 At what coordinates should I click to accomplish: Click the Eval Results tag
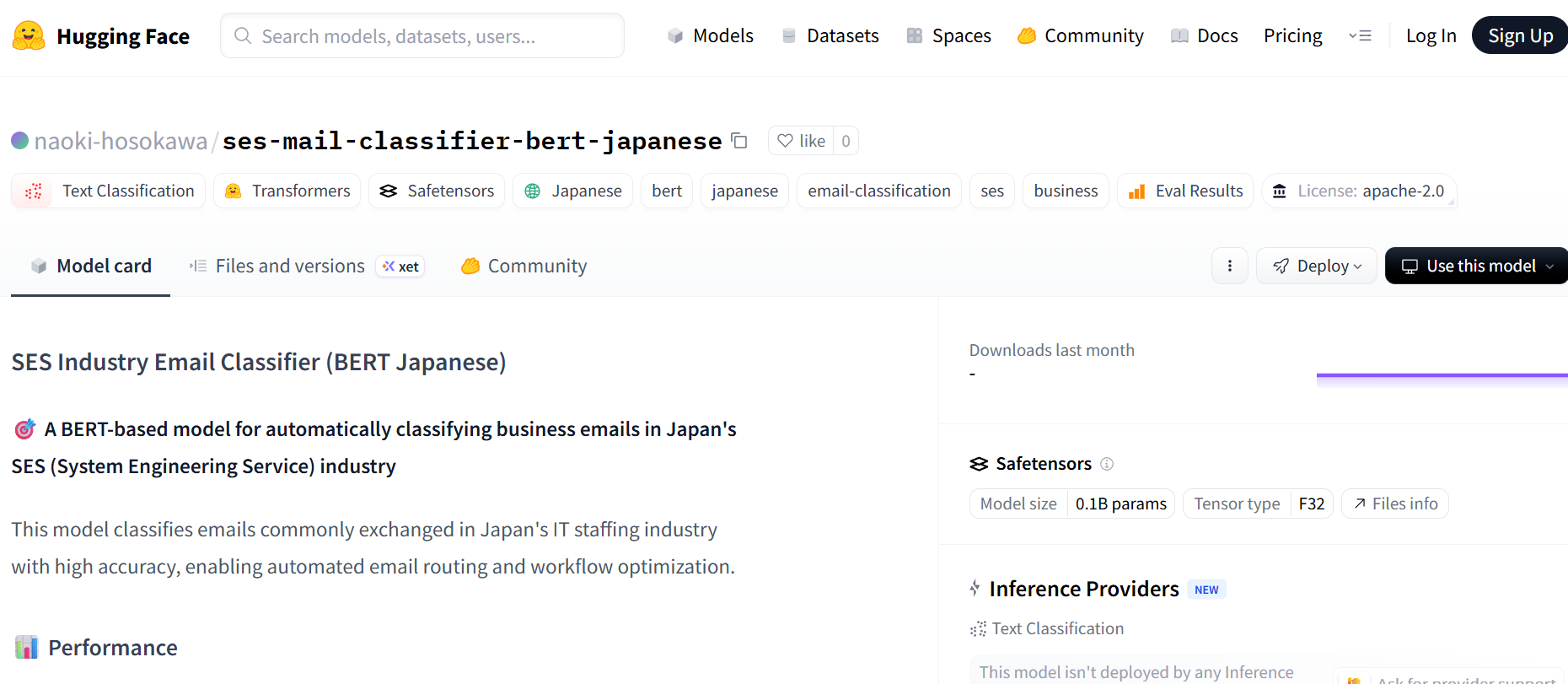pos(1185,191)
